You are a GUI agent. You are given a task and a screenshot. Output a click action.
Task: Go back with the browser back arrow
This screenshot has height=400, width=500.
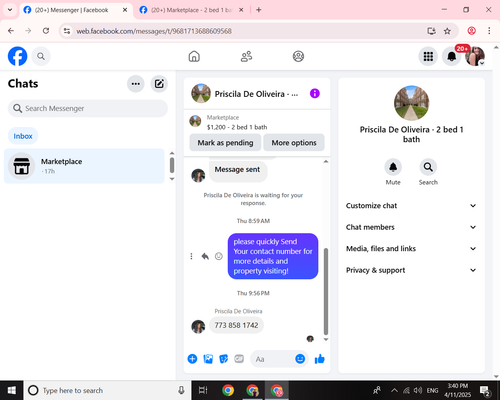pyautogui.click(x=11, y=31)
